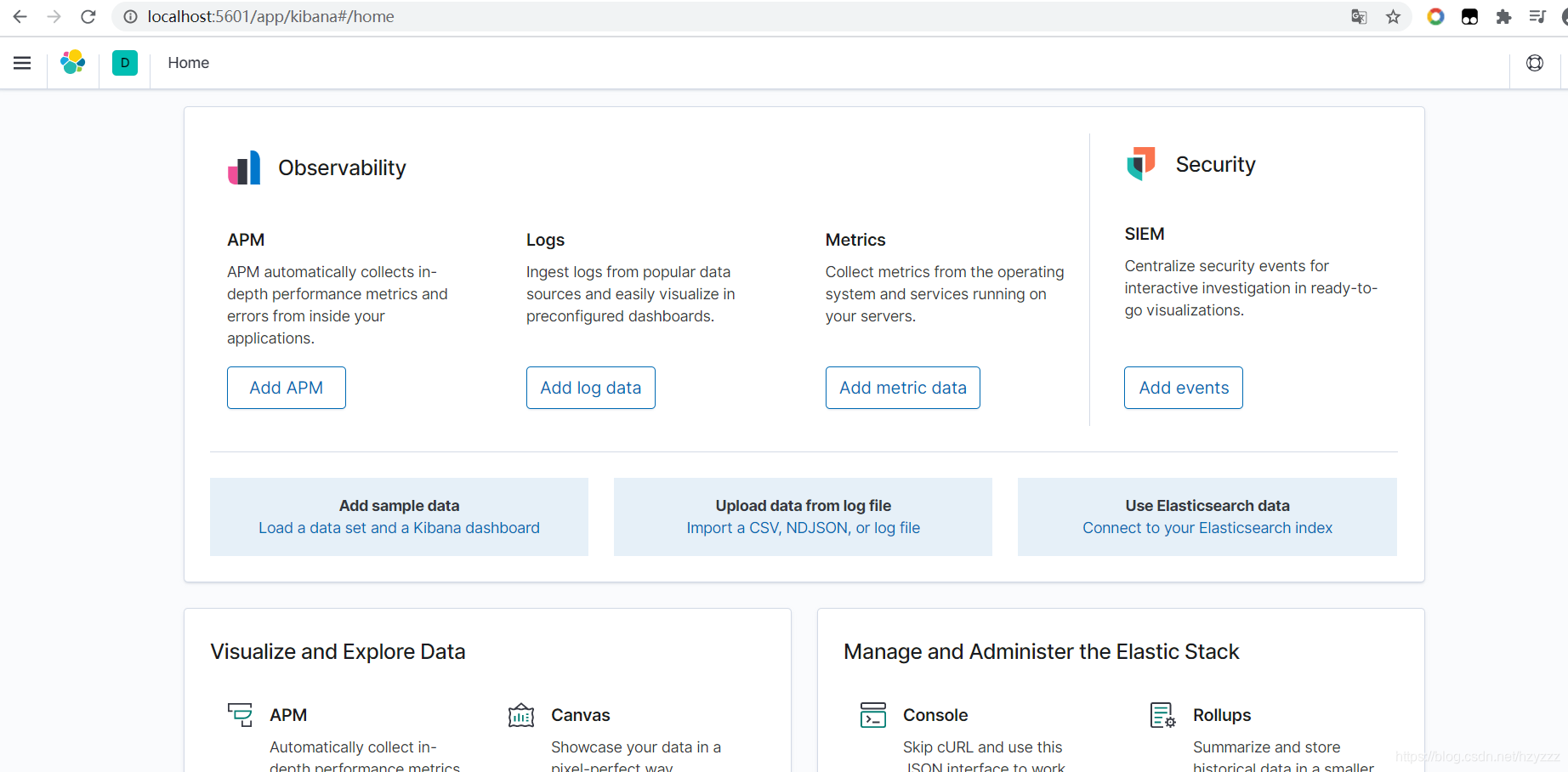Click the Security shield logo
The image size is (1568, 772).
point(1141,163)
